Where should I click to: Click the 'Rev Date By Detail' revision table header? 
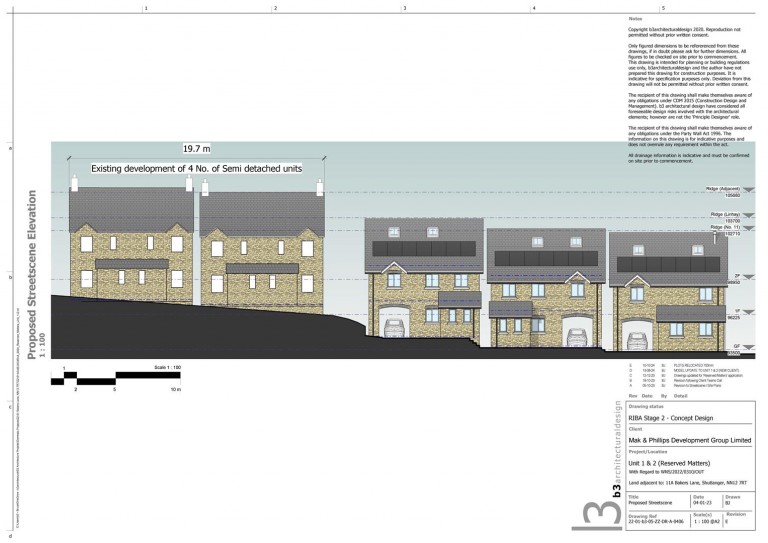pos(658,396)
